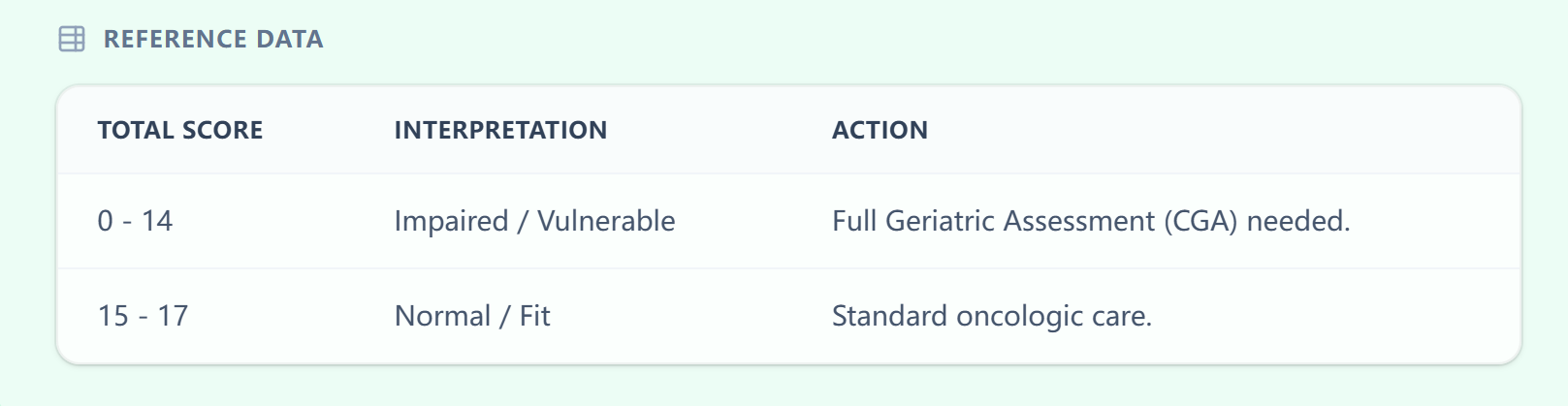1568x406 pixels.
Task: Click the 15 - 17 score range cell
Action: click(143, 316)
